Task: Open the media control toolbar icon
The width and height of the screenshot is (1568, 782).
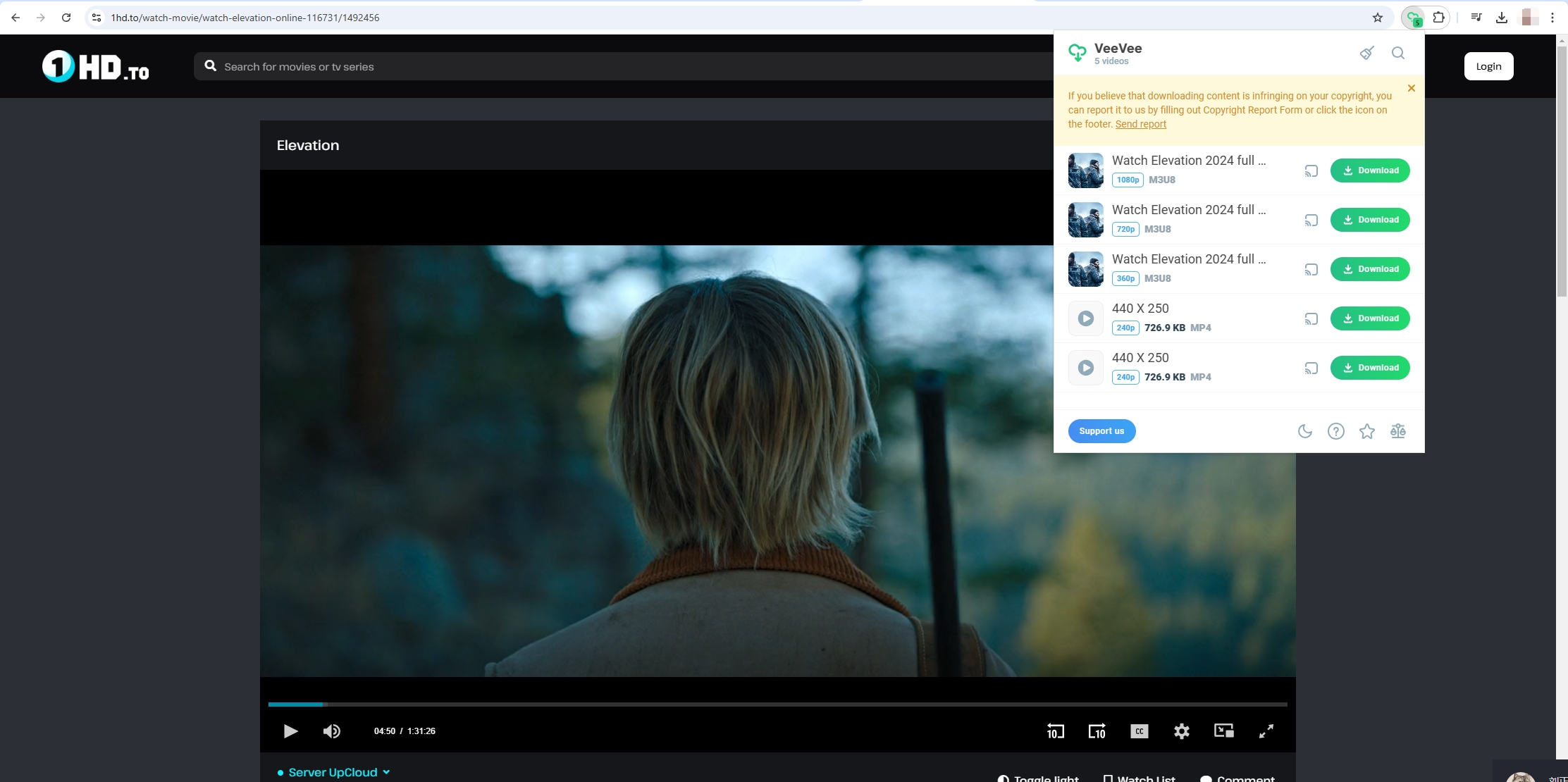Action: point(1476,18)
